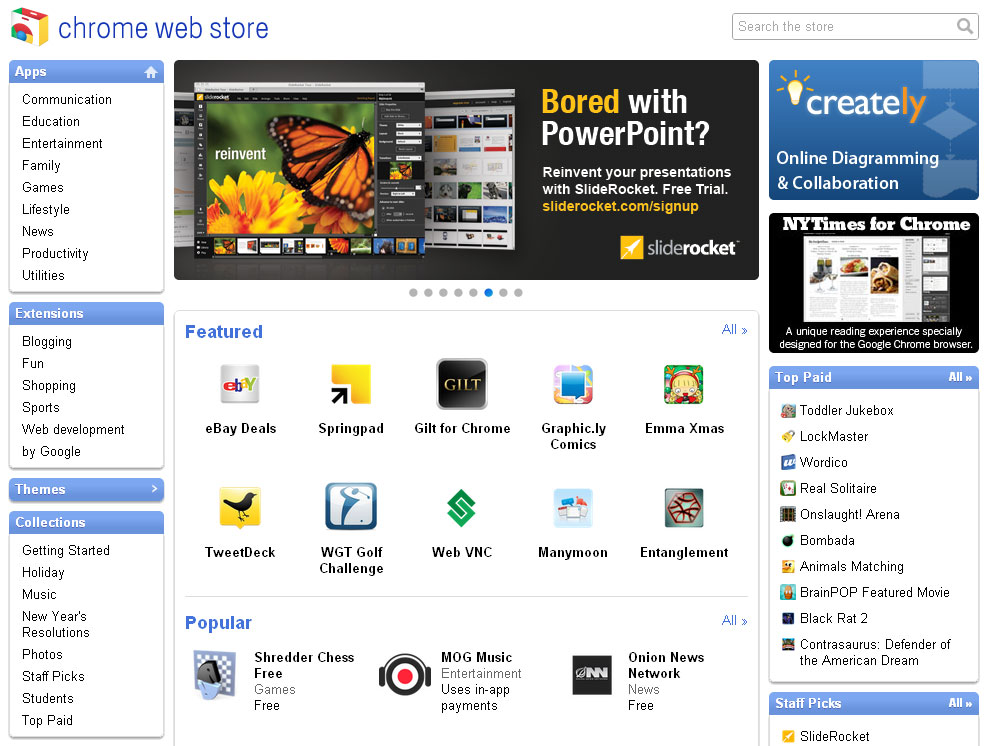Click the MOG Music icon
This screenshot has width=995, height=746.
[405, 675]
